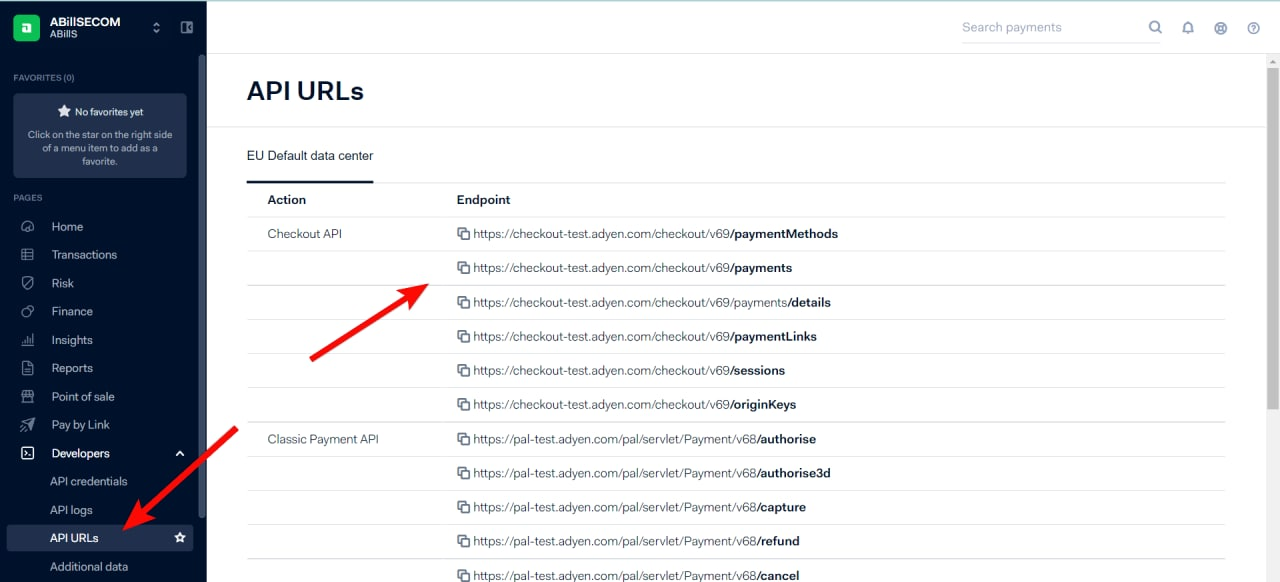Click the Insights chart icon
Image resolution: width=1280 pixels, height=582 pixels.
click(28, 340)
